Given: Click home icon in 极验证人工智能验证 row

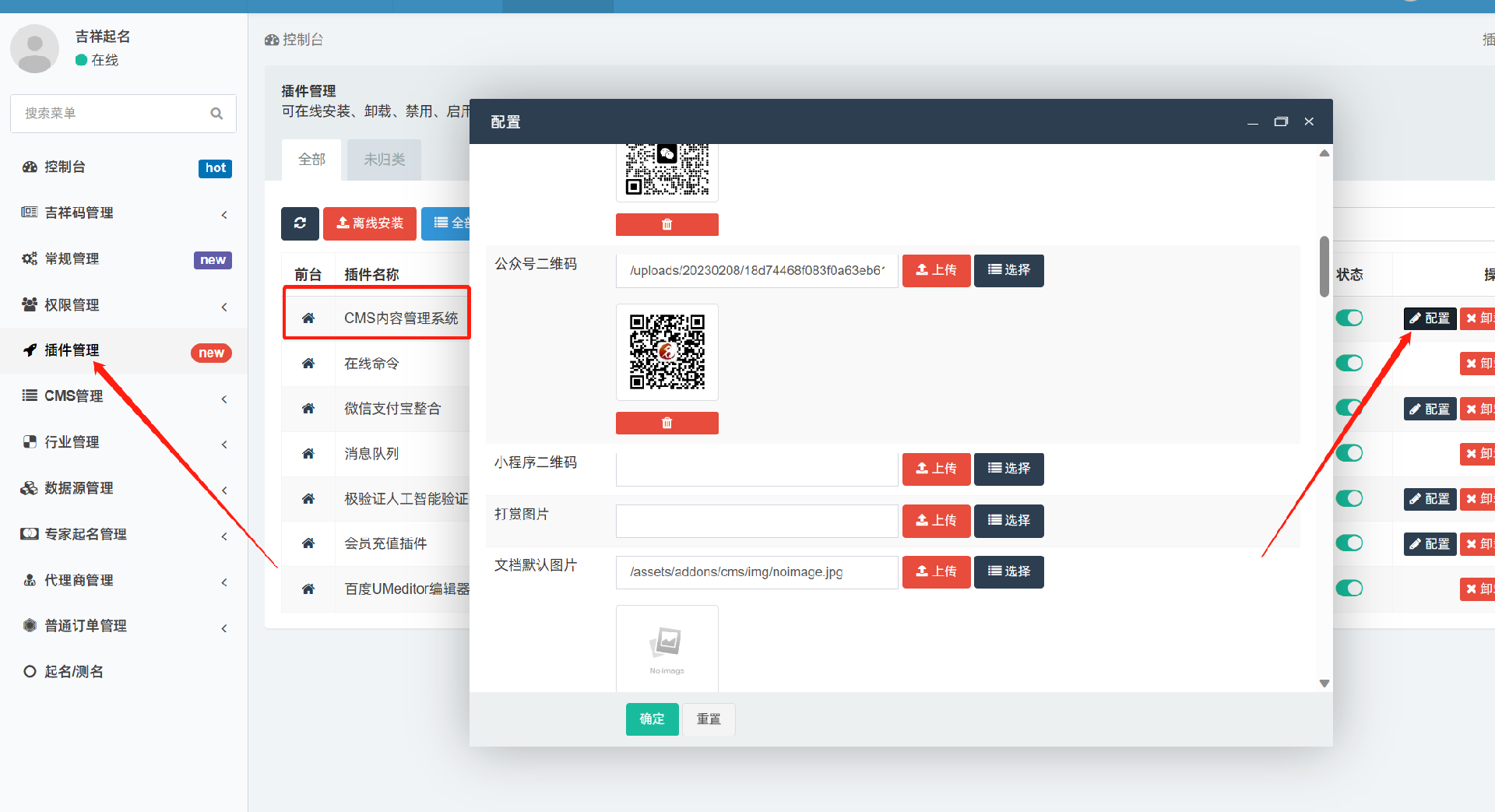Looking at the screenshot, I should (308, 499).
